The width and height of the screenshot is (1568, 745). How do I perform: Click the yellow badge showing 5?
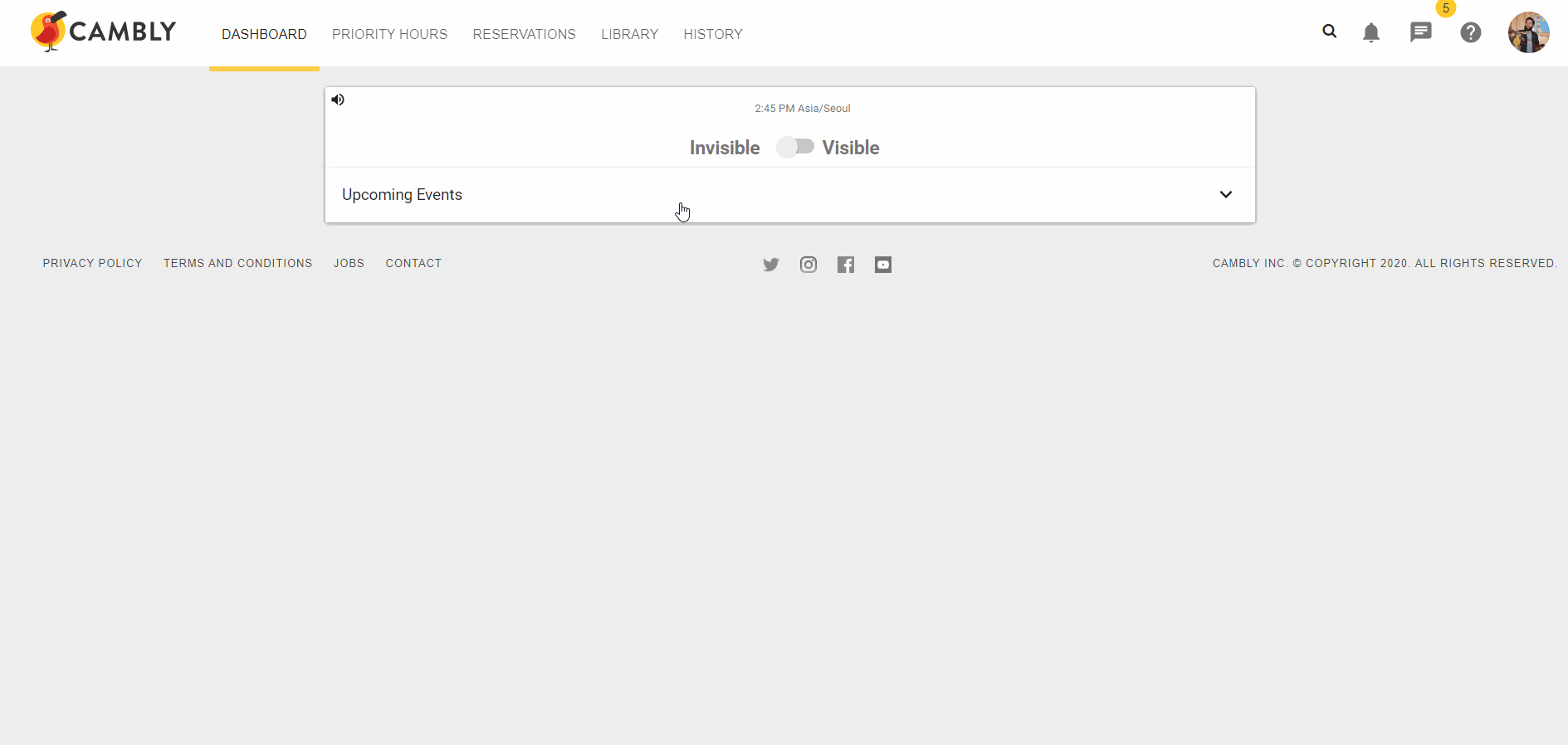(x=1446, y=8)
